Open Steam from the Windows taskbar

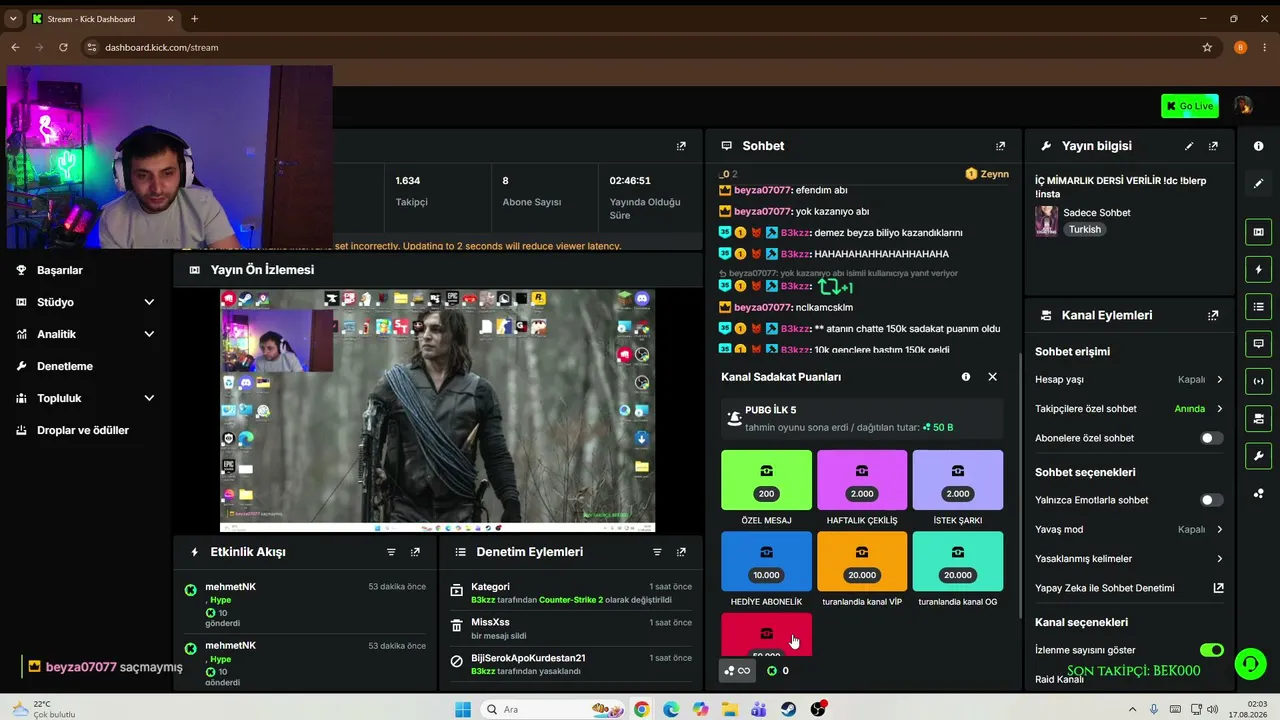789,709
